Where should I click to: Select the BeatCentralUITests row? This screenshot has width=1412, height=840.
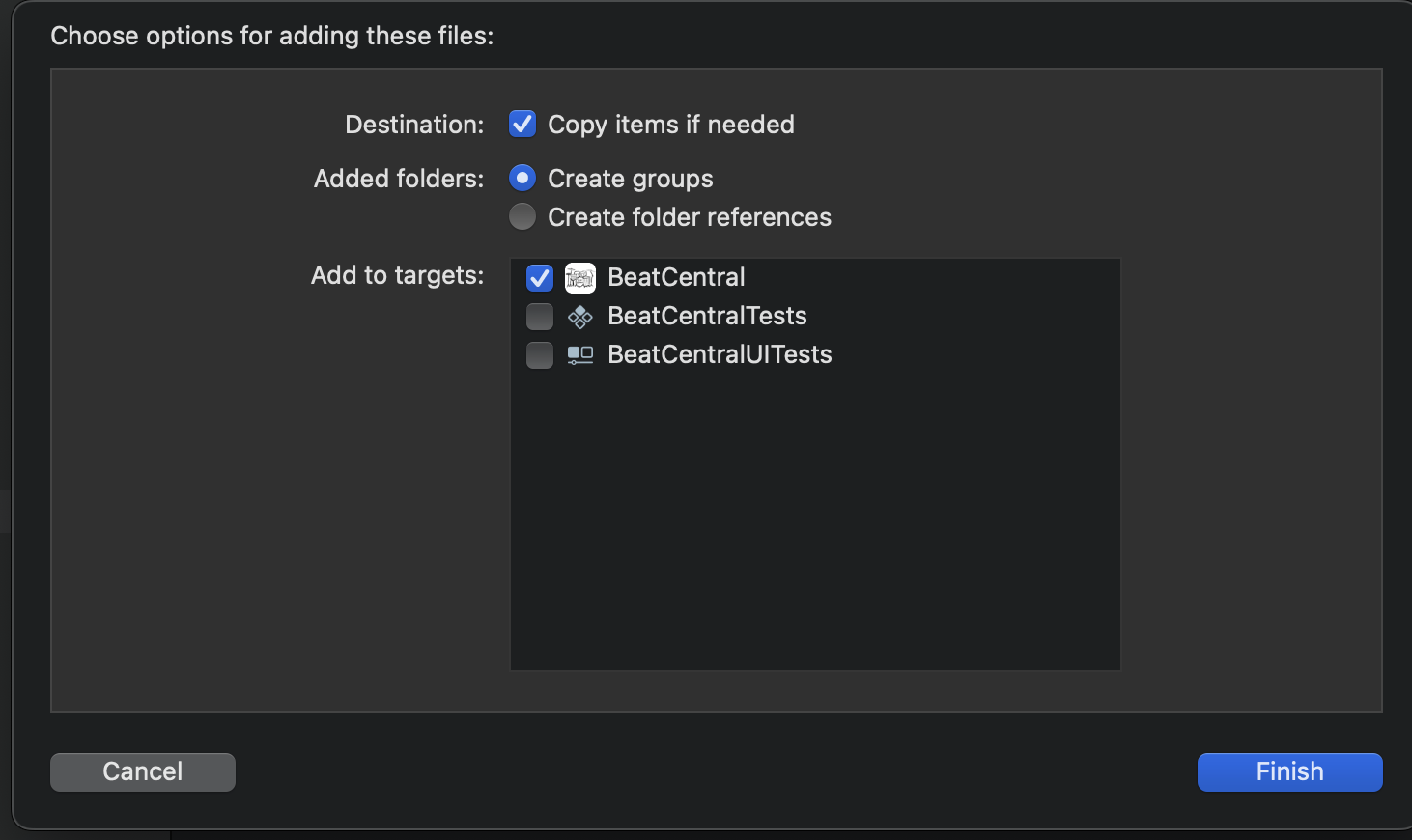click(720, 354)
